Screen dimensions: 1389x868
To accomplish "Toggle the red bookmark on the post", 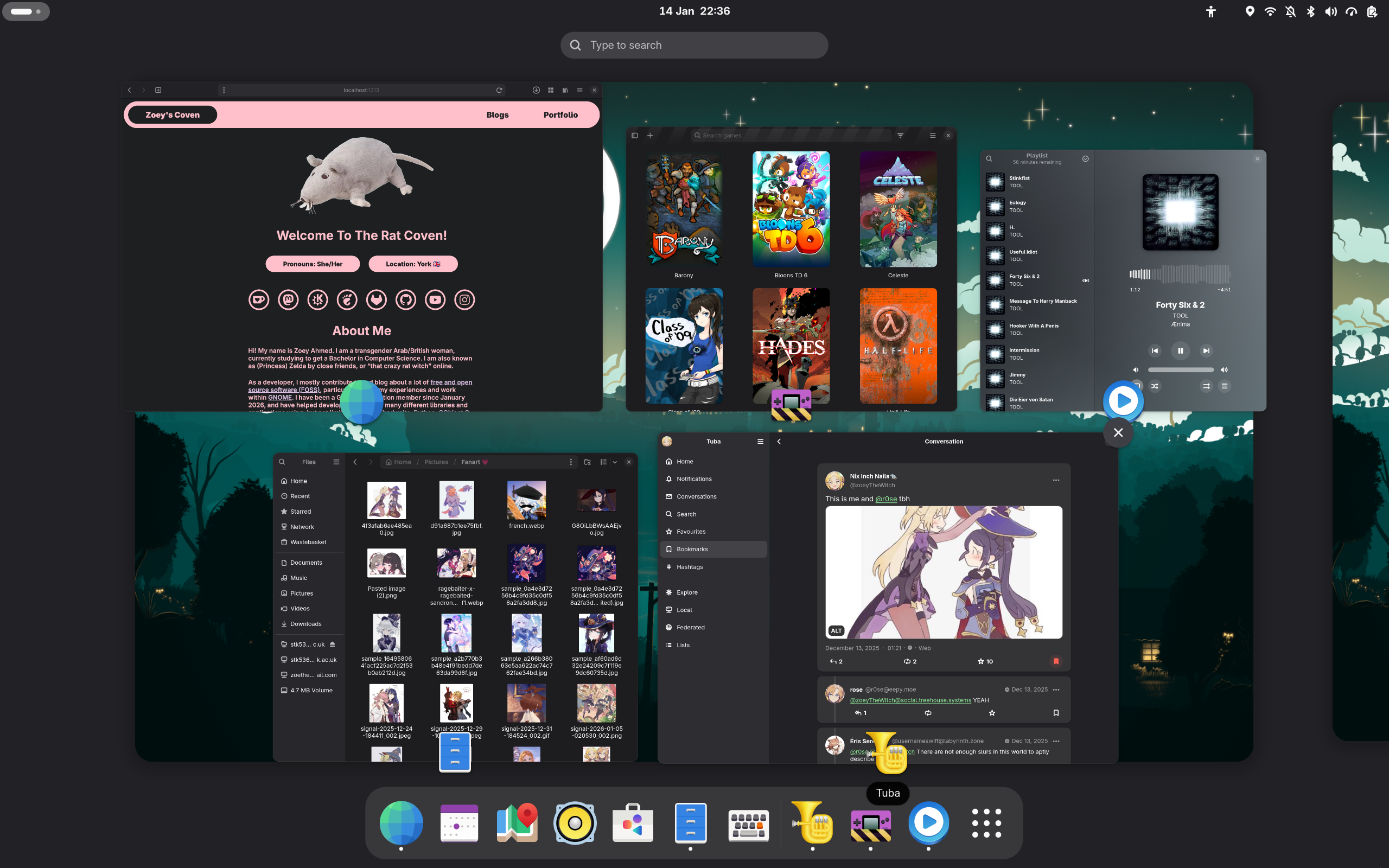I will (x=1055, y=661).
